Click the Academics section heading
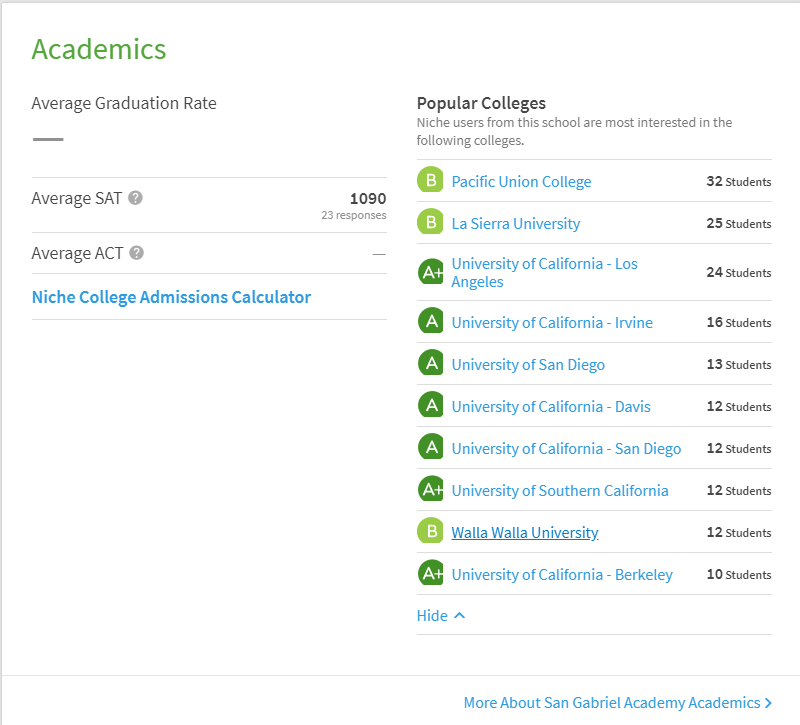This screenshot has height=725, width=800. click(99, 49)
